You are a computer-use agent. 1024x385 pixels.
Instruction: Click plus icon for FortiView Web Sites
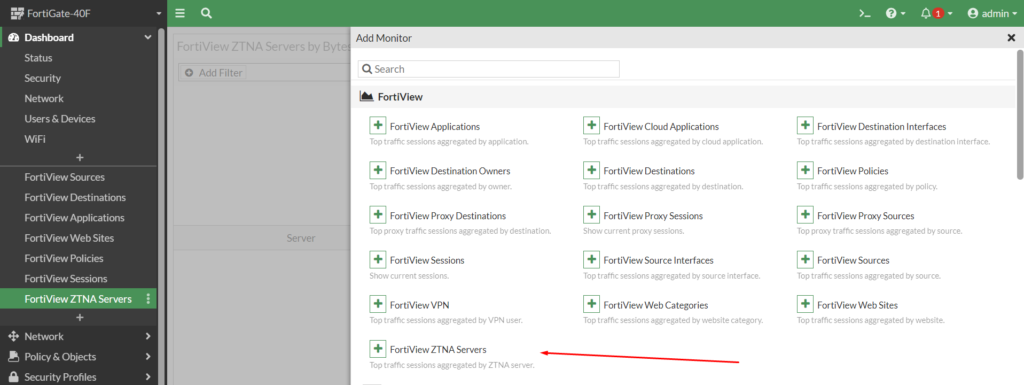pos(805,304)
